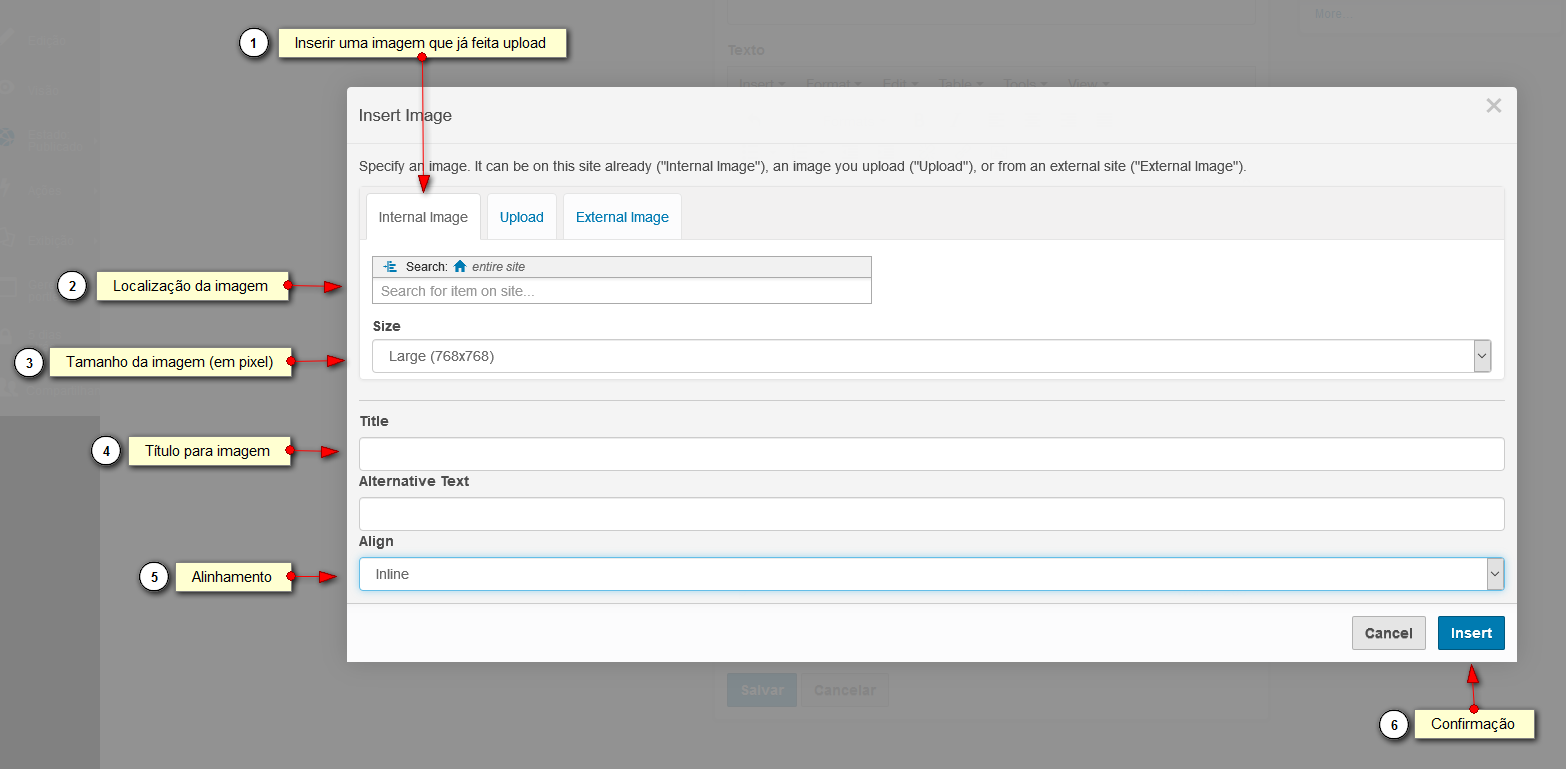Switch to the Internal Image tab
Image resolution: width=1566 pixels, height=769 pixels.
pyautogui.click(x=423, y=217)
